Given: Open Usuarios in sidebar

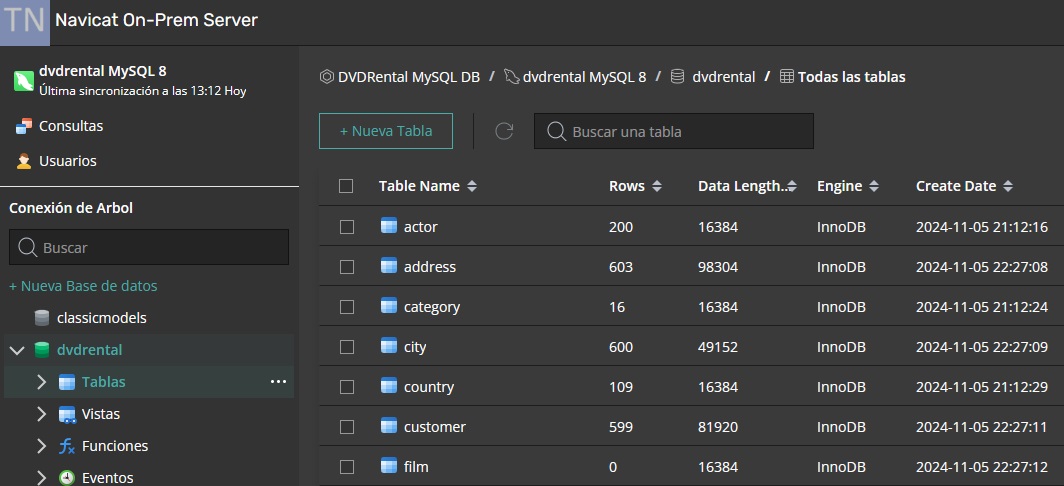Looking at the screenshot, I should point(68,161).
